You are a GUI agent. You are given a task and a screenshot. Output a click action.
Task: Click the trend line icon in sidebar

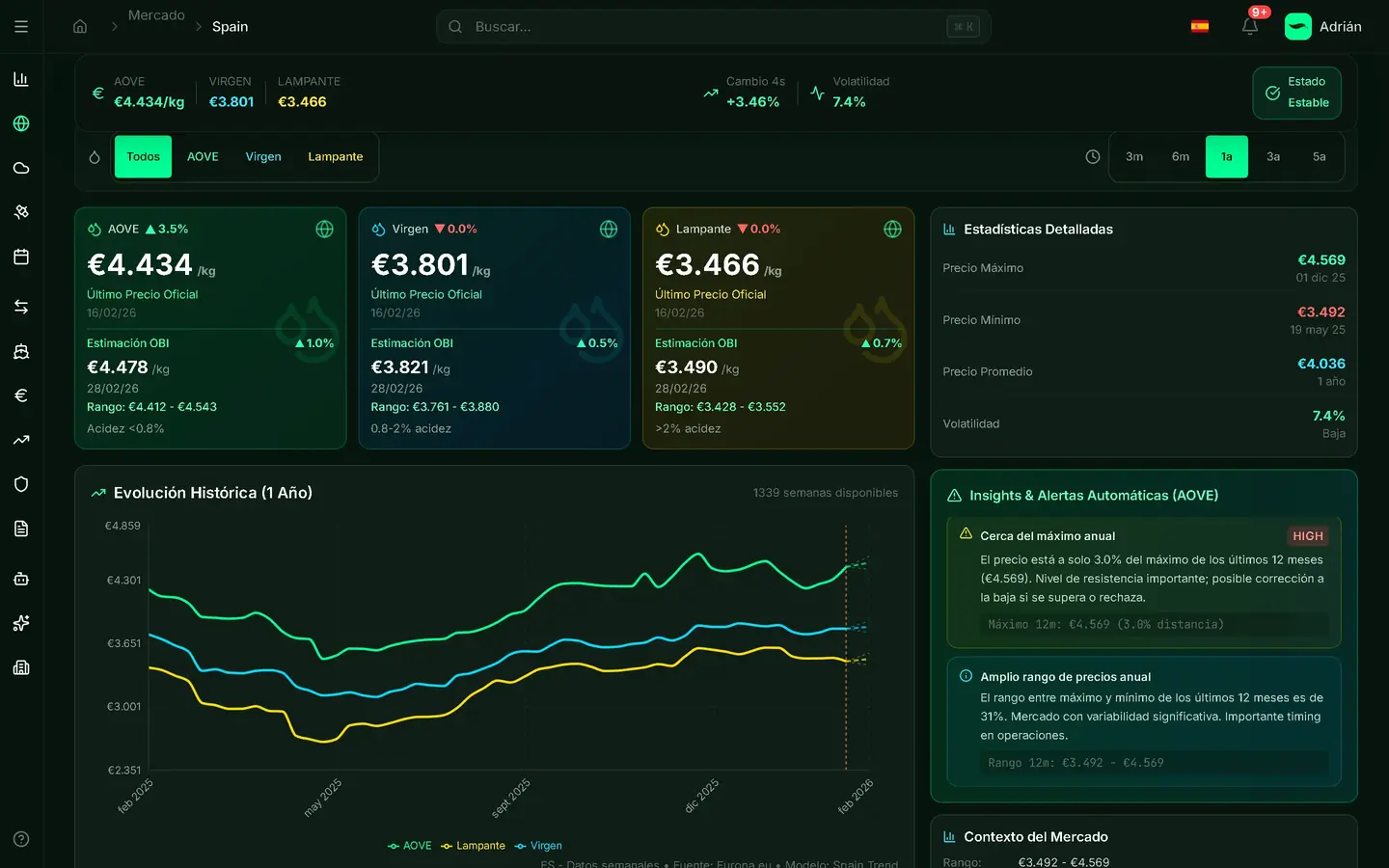click(21, 439)
